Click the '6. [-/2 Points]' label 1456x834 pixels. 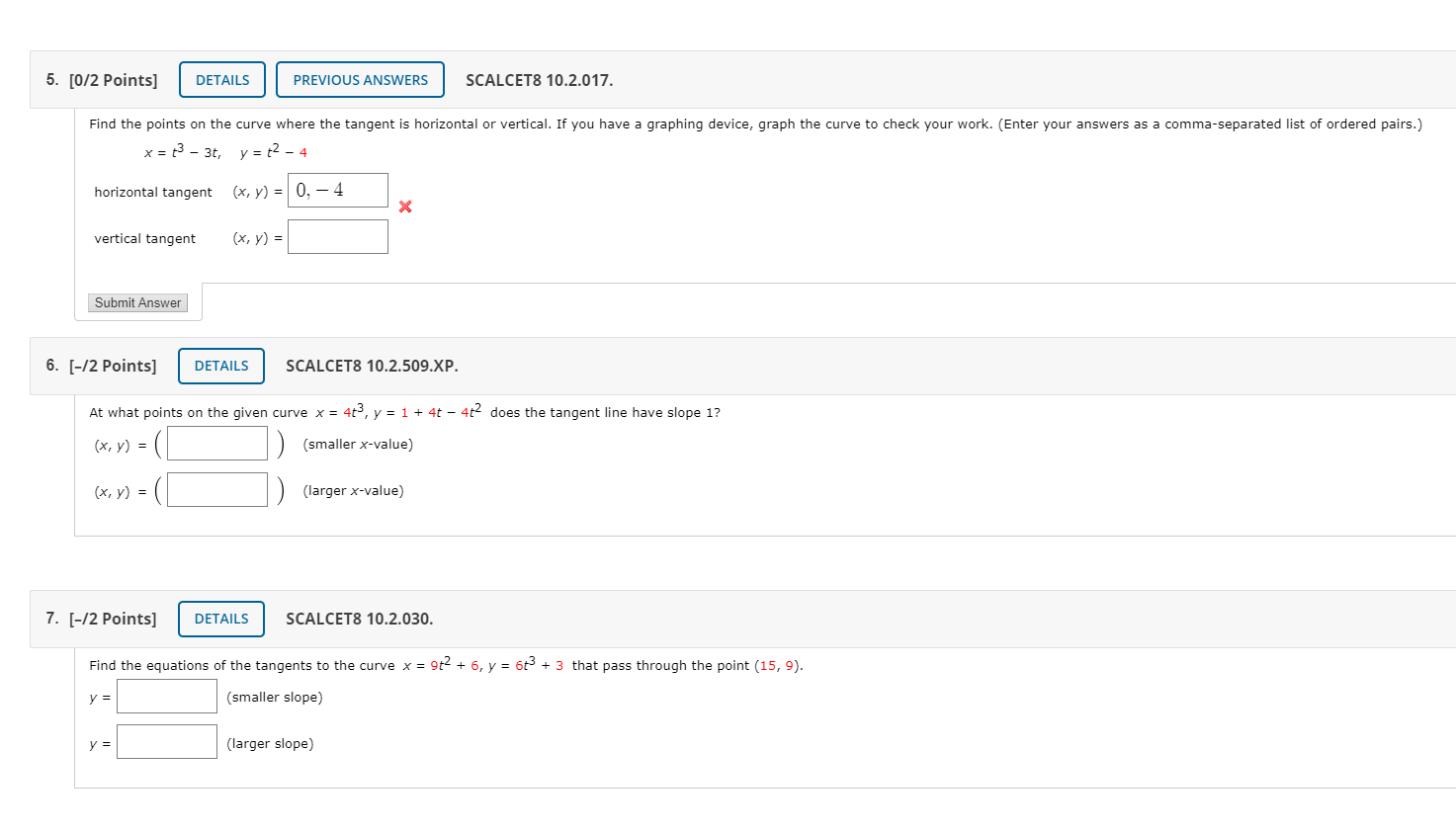tap(101, 366)
